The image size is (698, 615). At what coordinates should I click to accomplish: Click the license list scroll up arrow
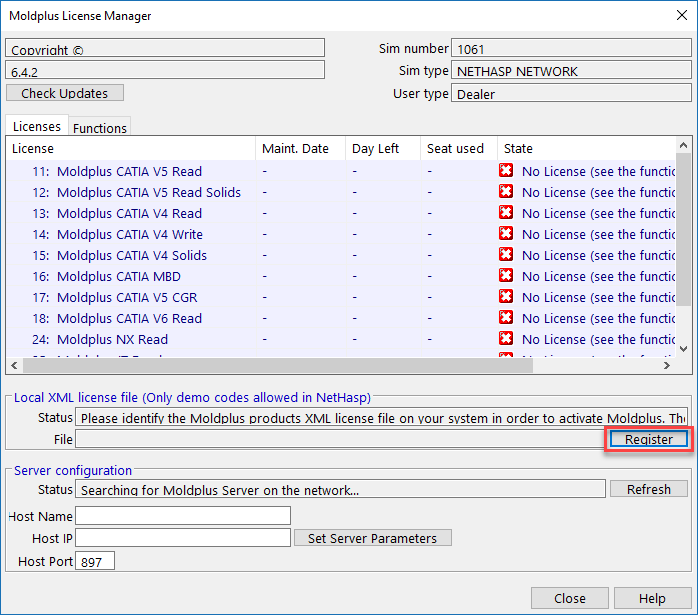pyautogui.click(x=683, y=145)
